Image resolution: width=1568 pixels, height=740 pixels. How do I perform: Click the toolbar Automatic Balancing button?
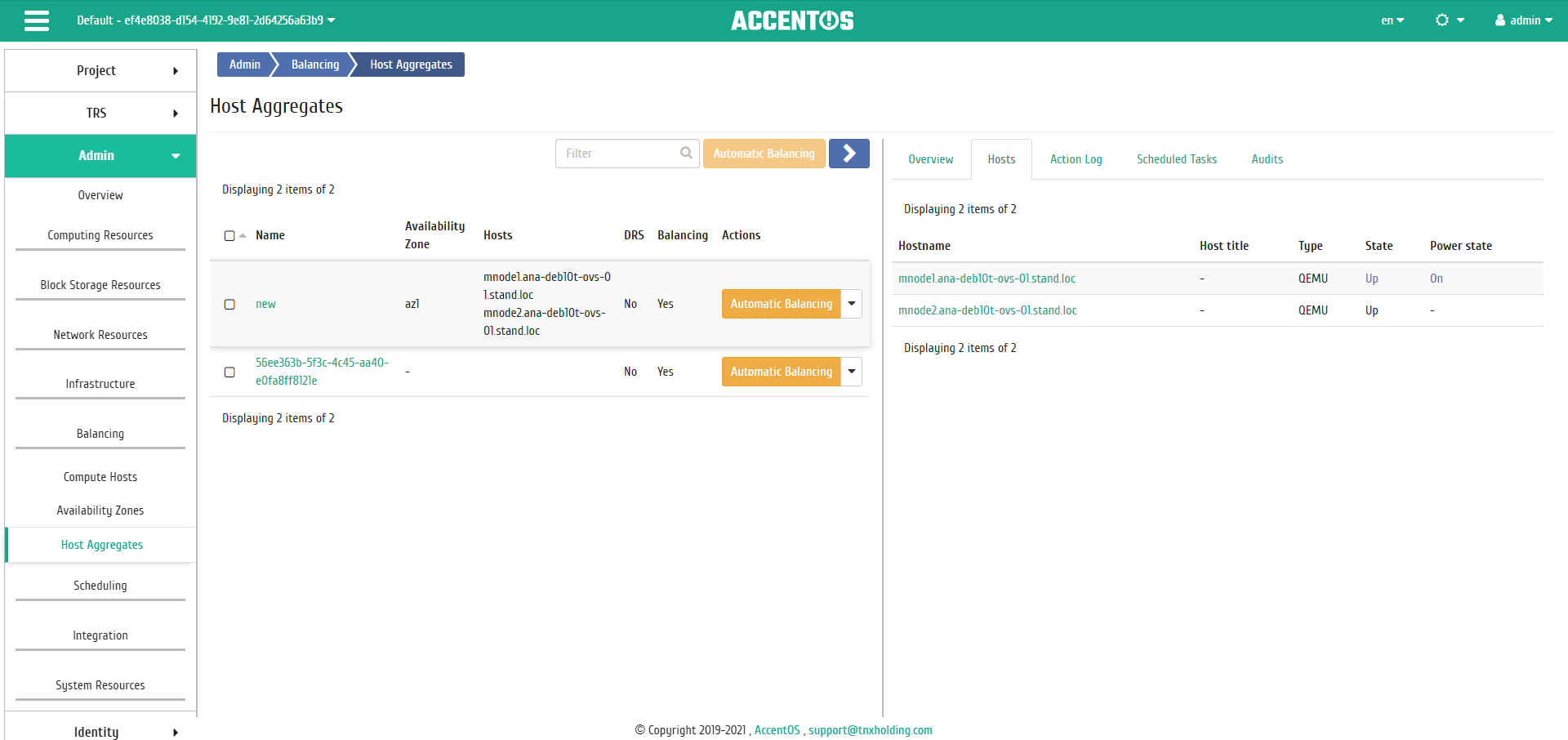click(764, 154)
